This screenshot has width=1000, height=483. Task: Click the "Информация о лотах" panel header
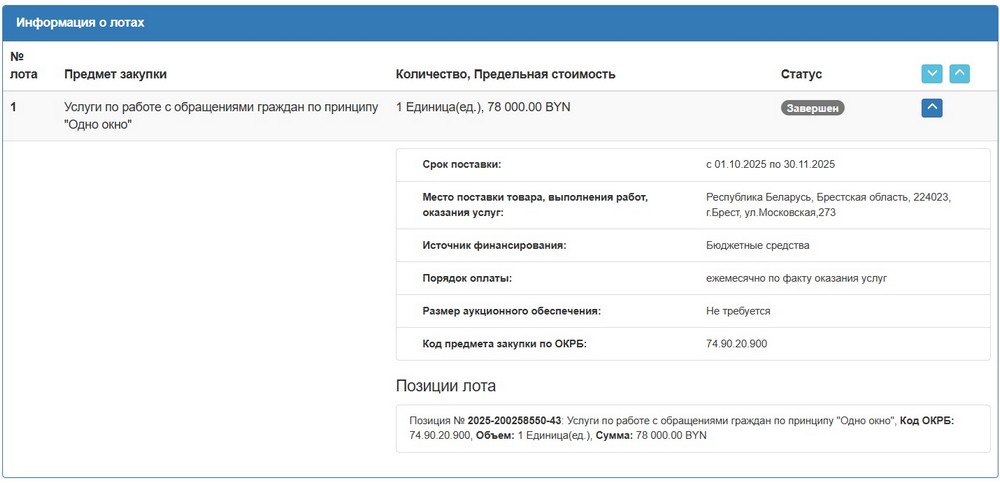point(81,23)
